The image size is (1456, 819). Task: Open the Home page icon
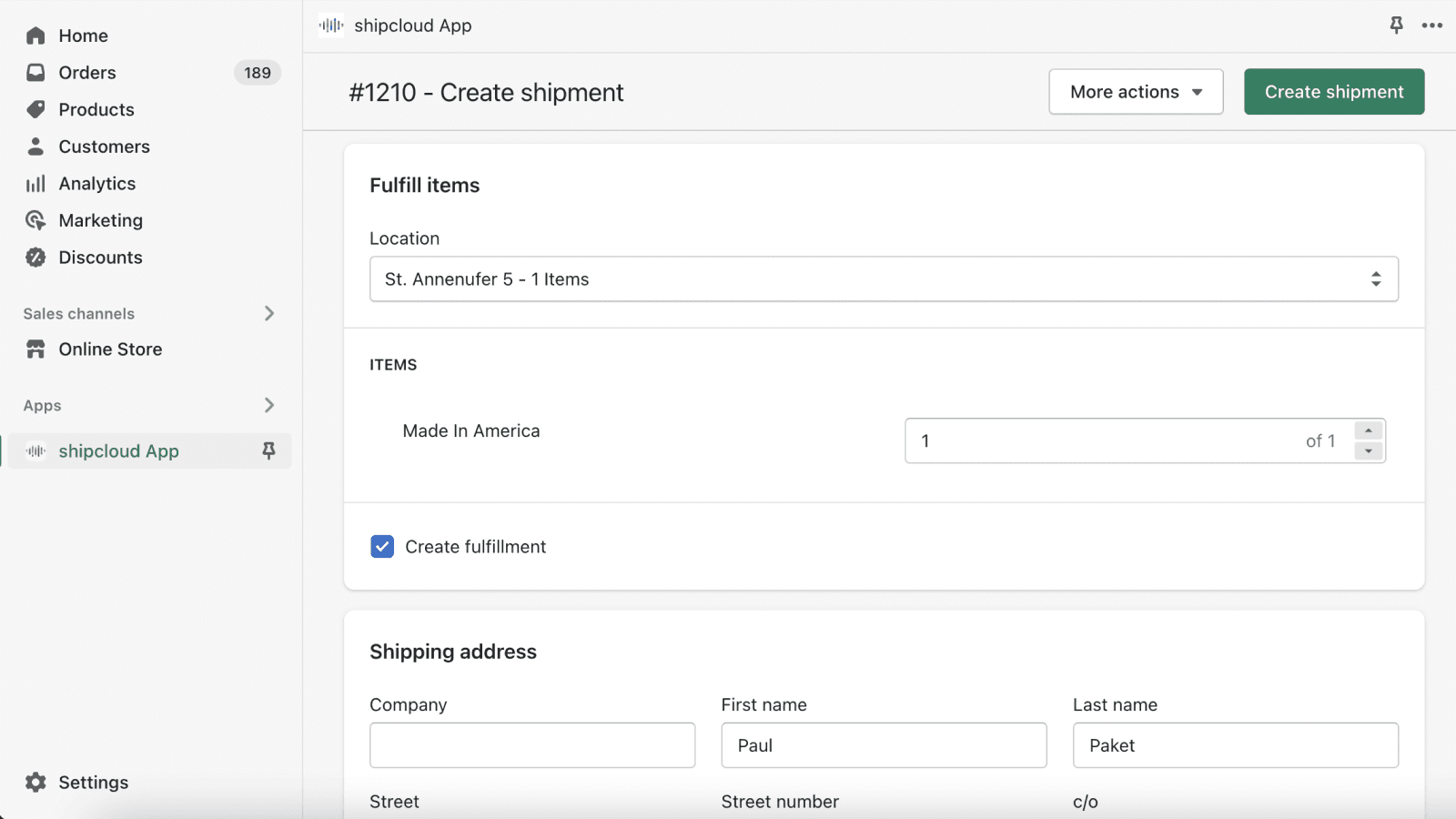(35, 35)
